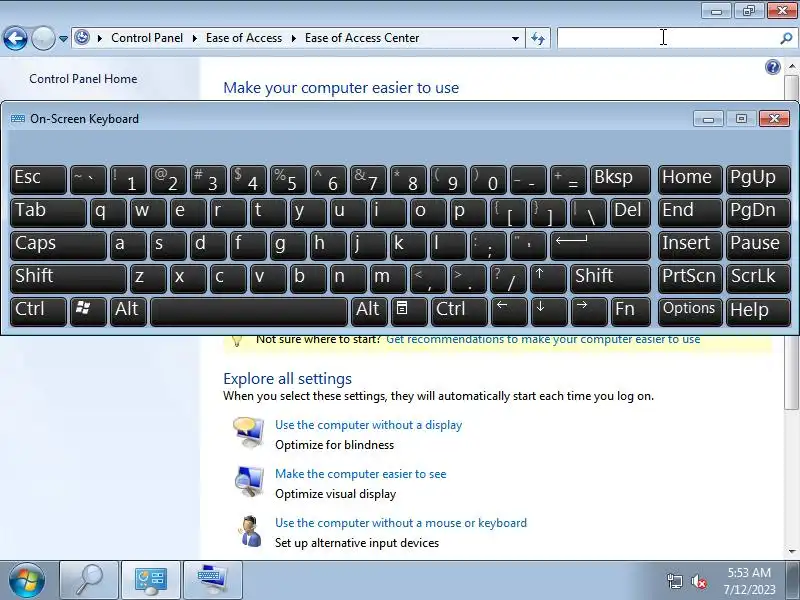Open the blue Help question mark icon
The height and width of the screenshot is (600, 800).
click(773, 67)
